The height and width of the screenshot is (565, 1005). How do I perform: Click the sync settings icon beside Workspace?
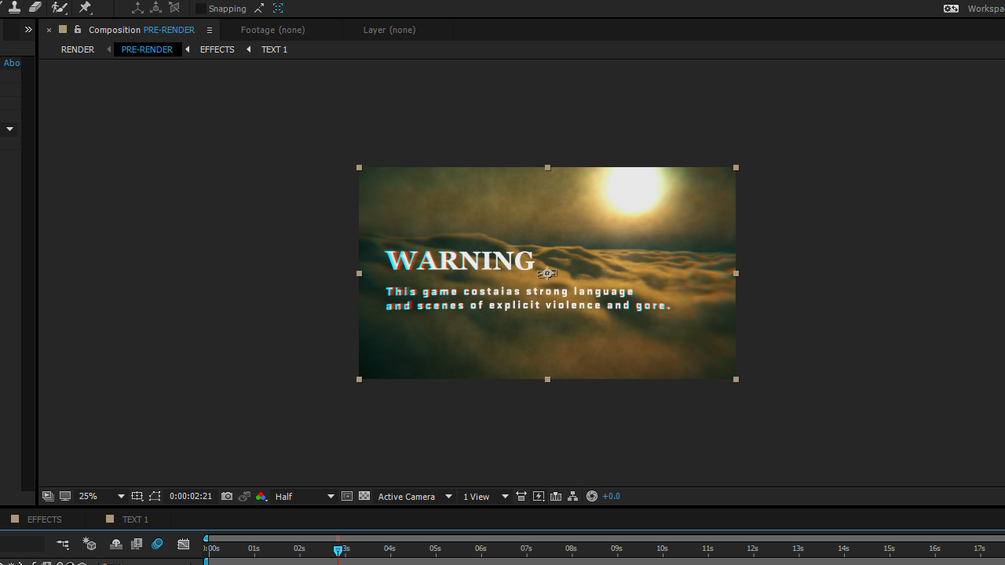coord(951,8)
